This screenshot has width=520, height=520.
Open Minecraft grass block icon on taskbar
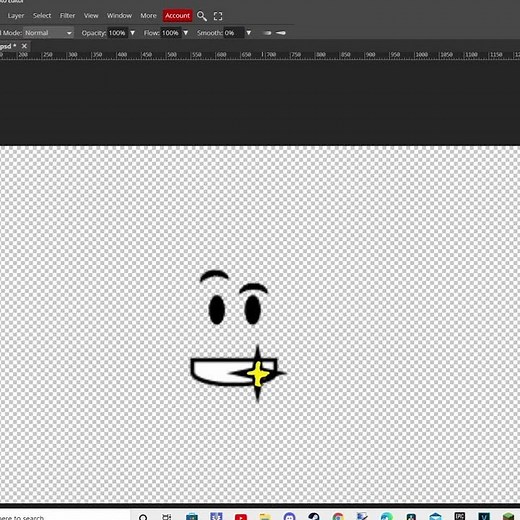coord(509,517)
